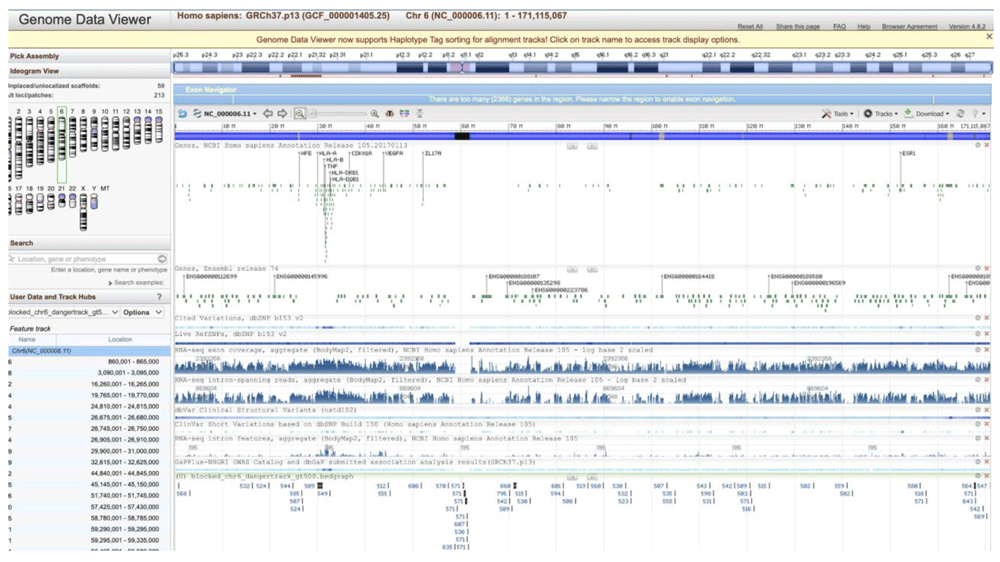The image size is (1000, 562).
Task: Pan left with the left arrow icon
Action: (268, 114)
